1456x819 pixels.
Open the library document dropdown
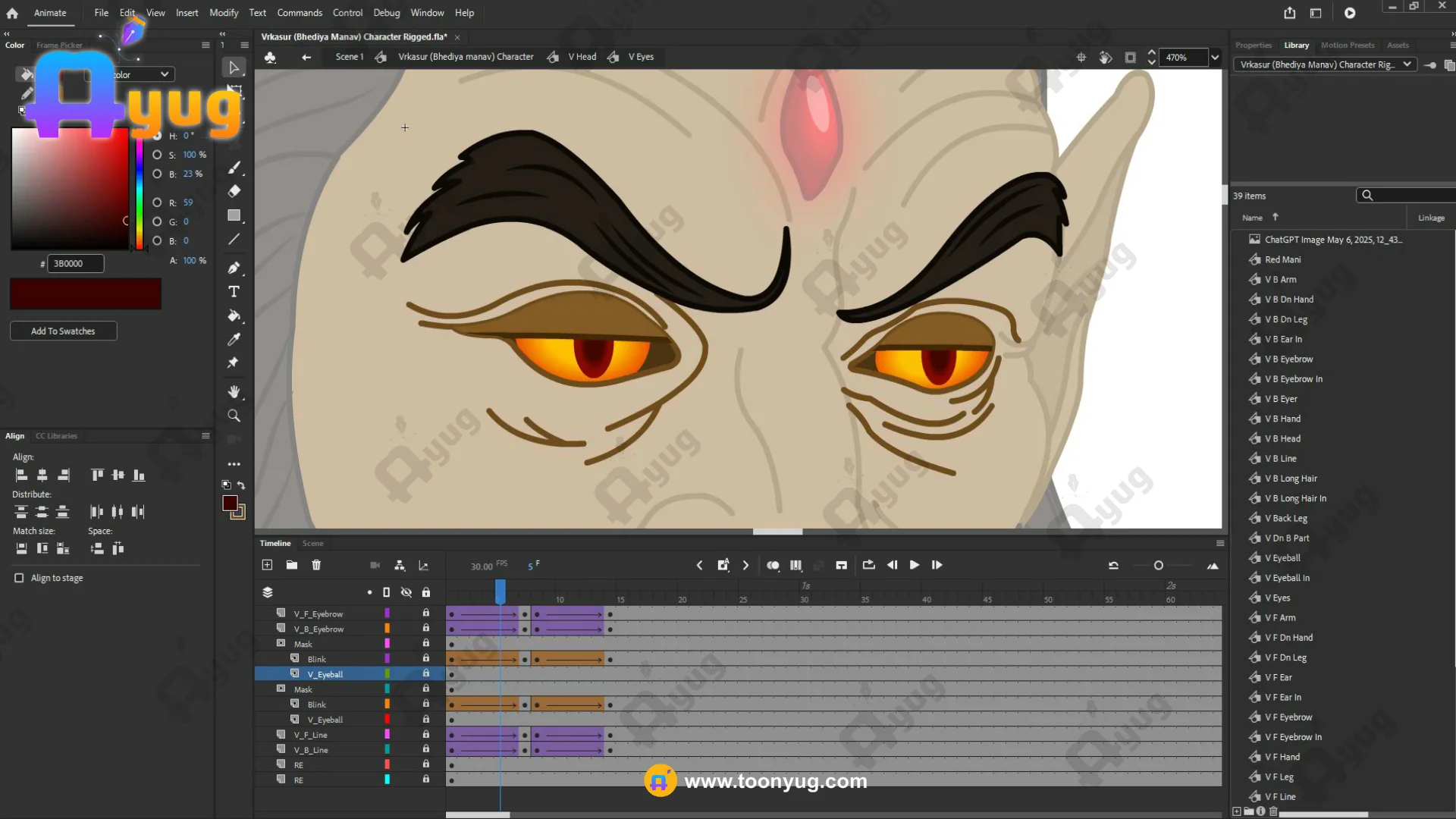tap(1407, 64)
